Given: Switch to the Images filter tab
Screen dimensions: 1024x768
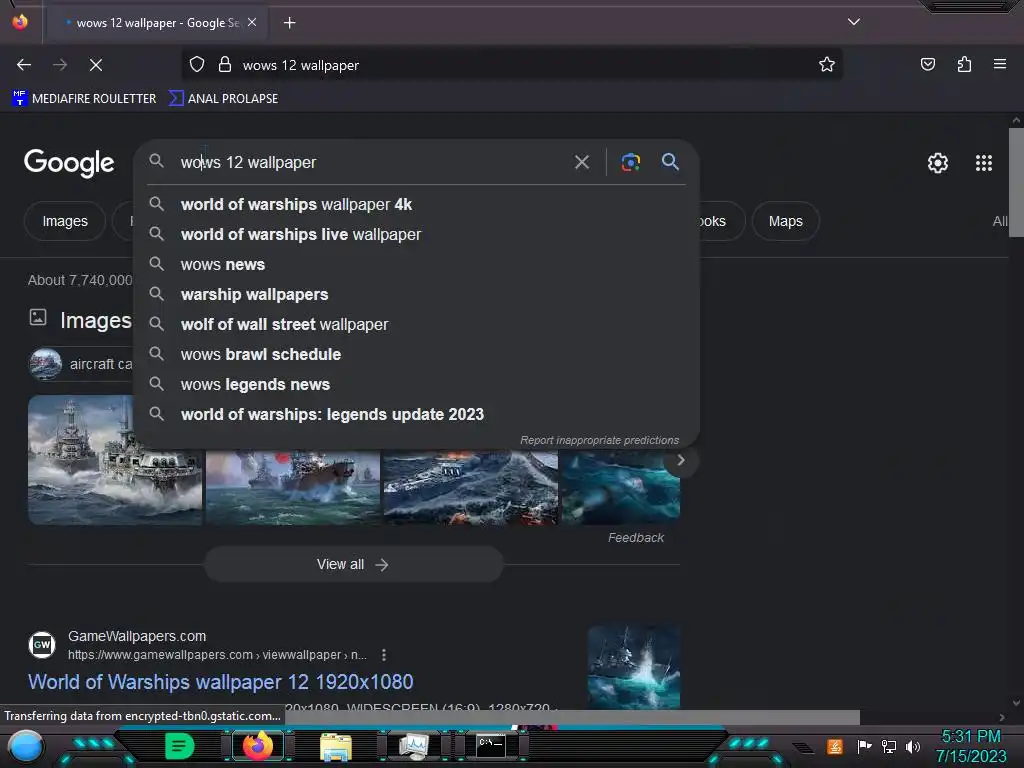Looking at the screenshot, I should (65, 221).
